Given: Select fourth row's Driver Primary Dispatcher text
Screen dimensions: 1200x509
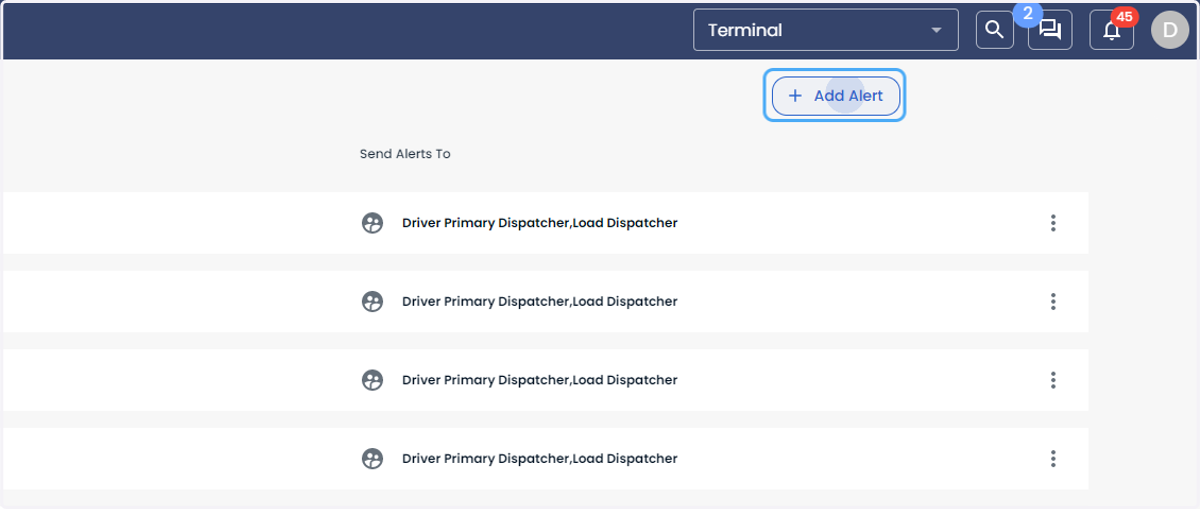Looking at the screenshot, I should (x=485, y=458).
